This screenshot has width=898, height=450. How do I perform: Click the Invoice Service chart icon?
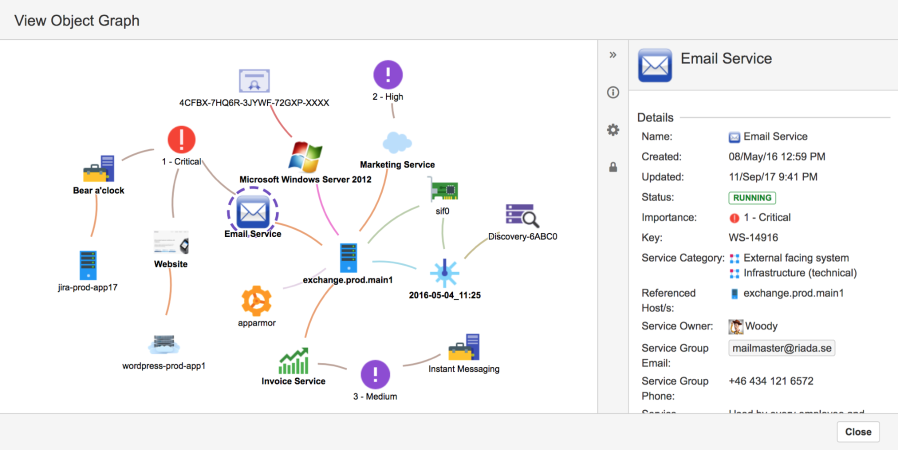click(x=294, y=361)
